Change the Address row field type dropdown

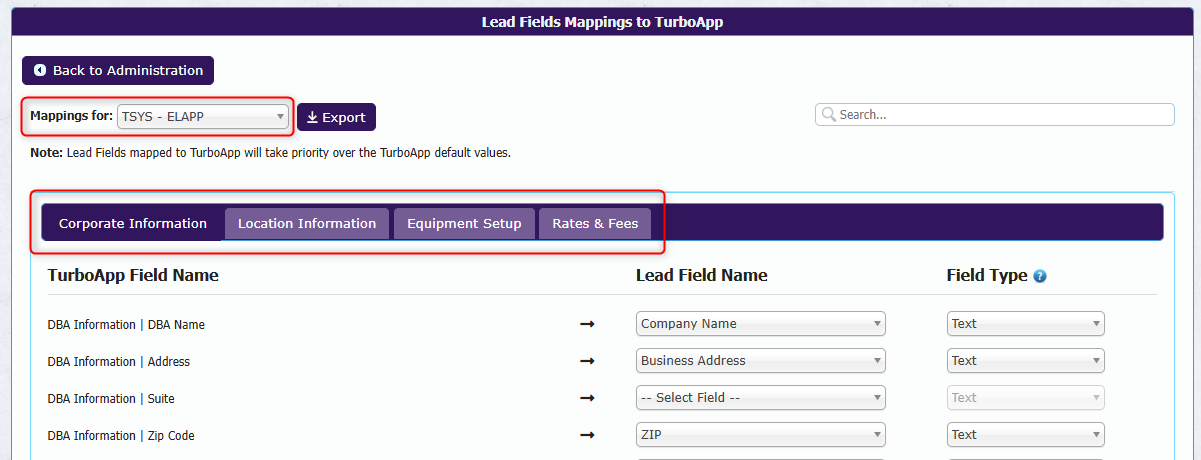pyautogui.click(x=1025, y=361)
